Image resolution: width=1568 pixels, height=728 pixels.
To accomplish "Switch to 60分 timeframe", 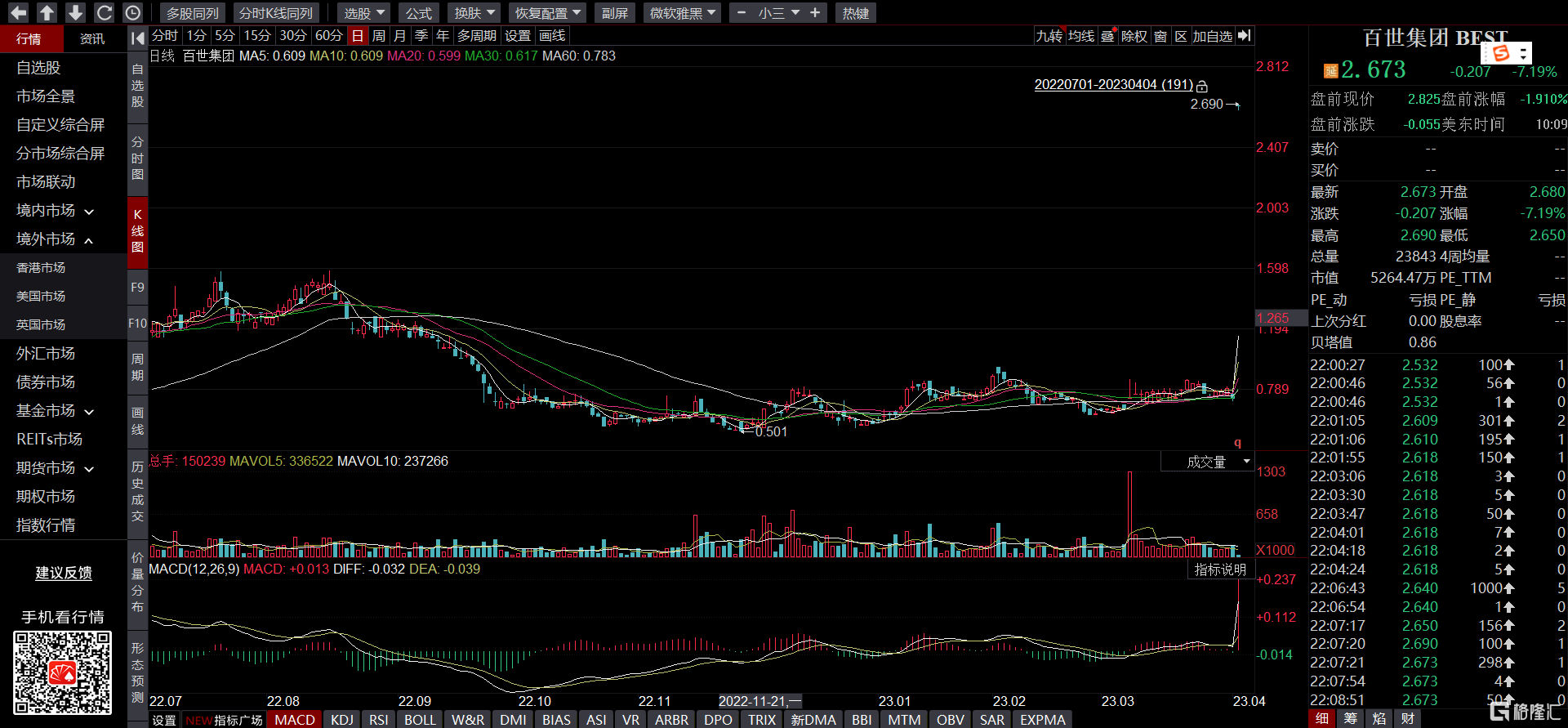I will coord(328,36).
